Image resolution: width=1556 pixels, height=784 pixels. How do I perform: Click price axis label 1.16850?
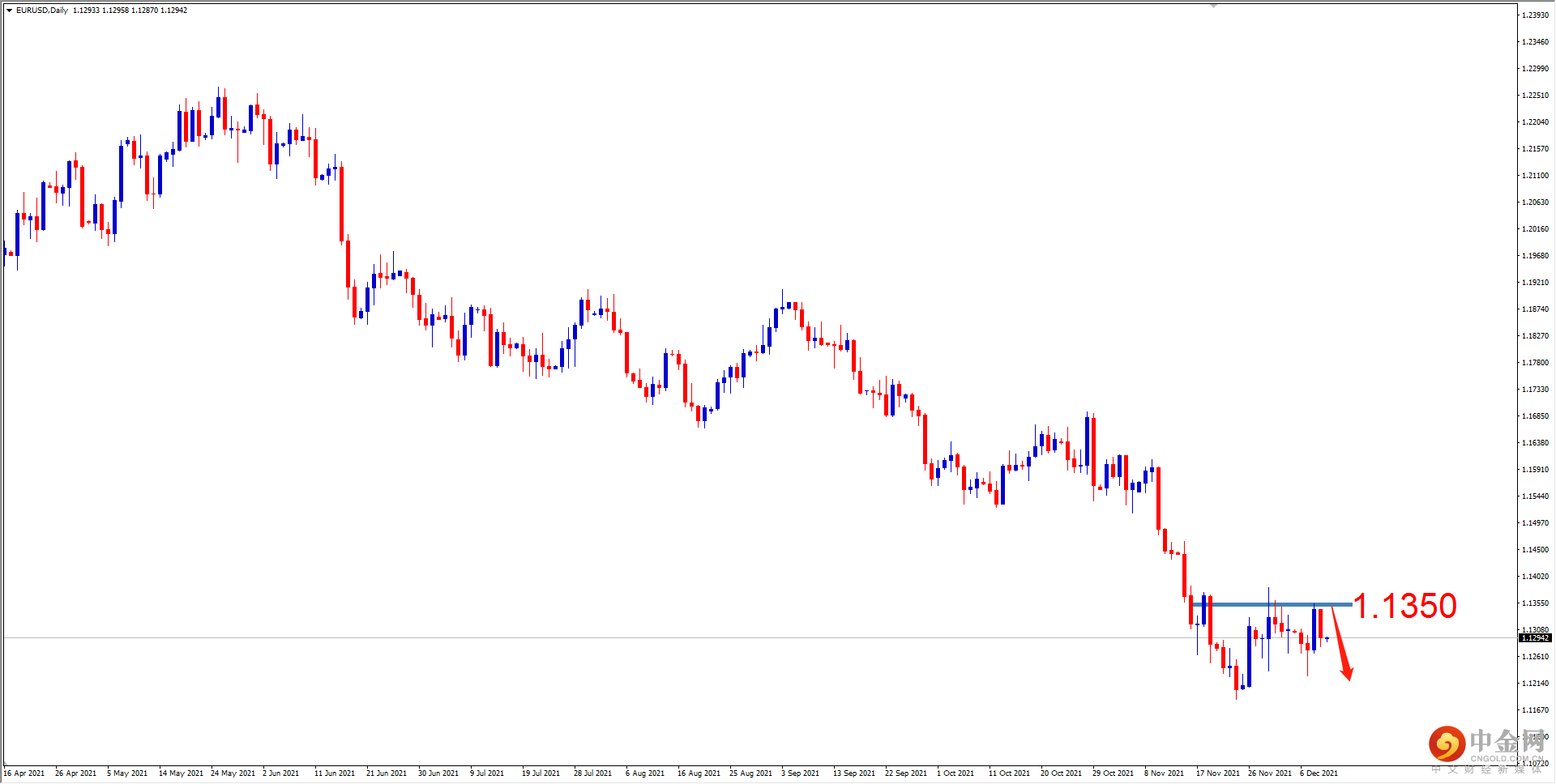[x=1535, y=416]
